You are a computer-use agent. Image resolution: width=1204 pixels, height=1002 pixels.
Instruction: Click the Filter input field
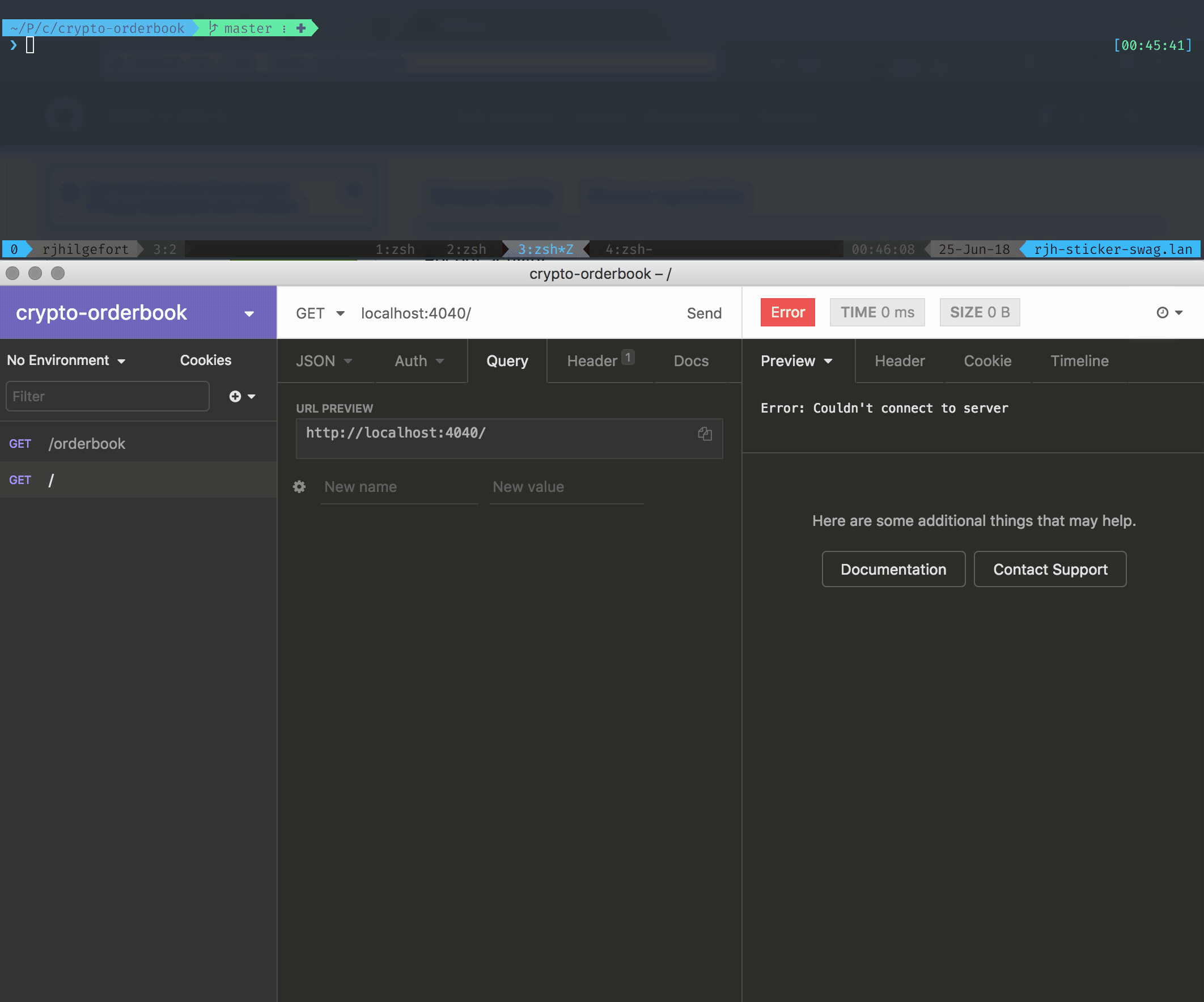point(107,396)
